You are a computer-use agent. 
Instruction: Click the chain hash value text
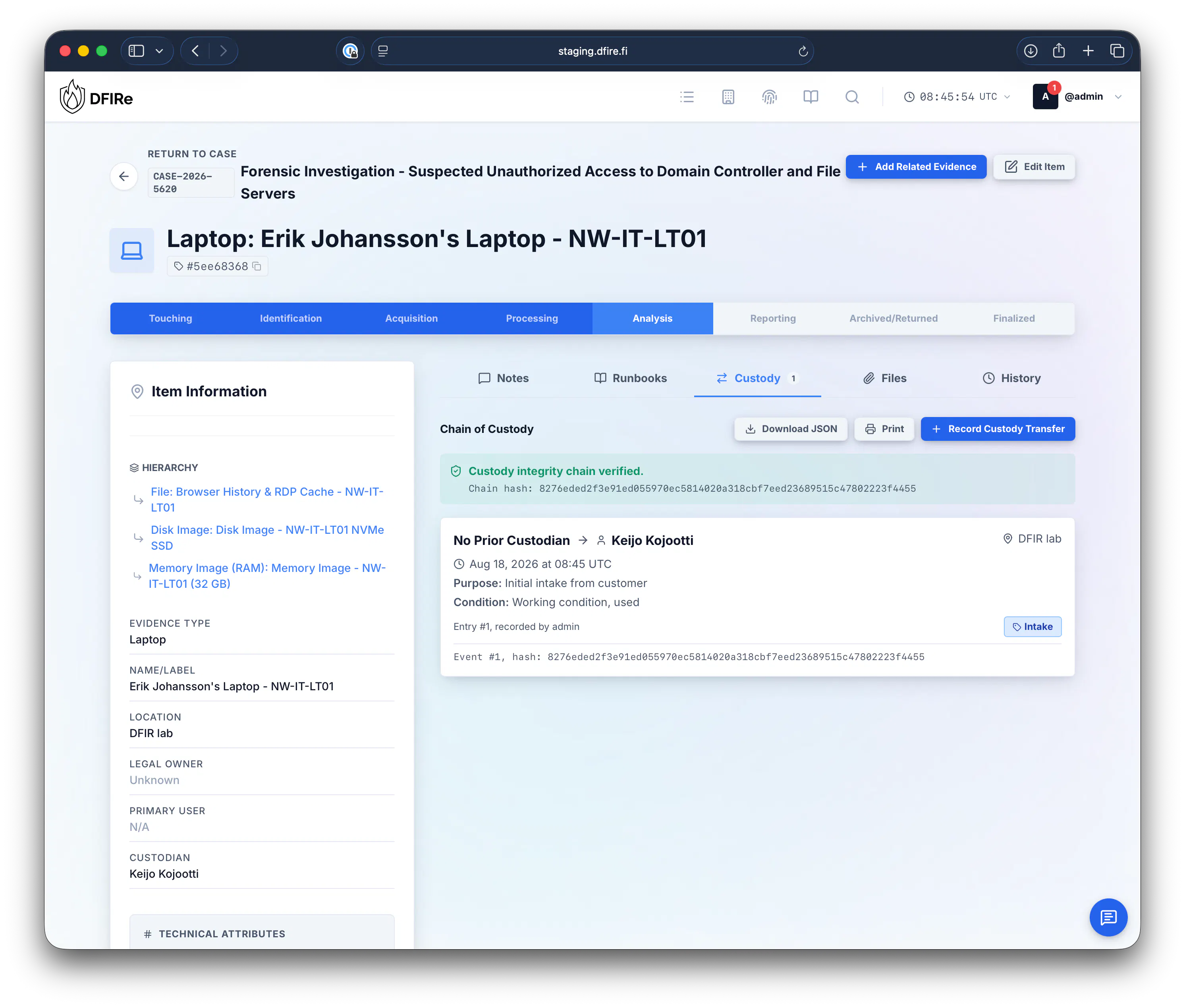pos(728,488)
